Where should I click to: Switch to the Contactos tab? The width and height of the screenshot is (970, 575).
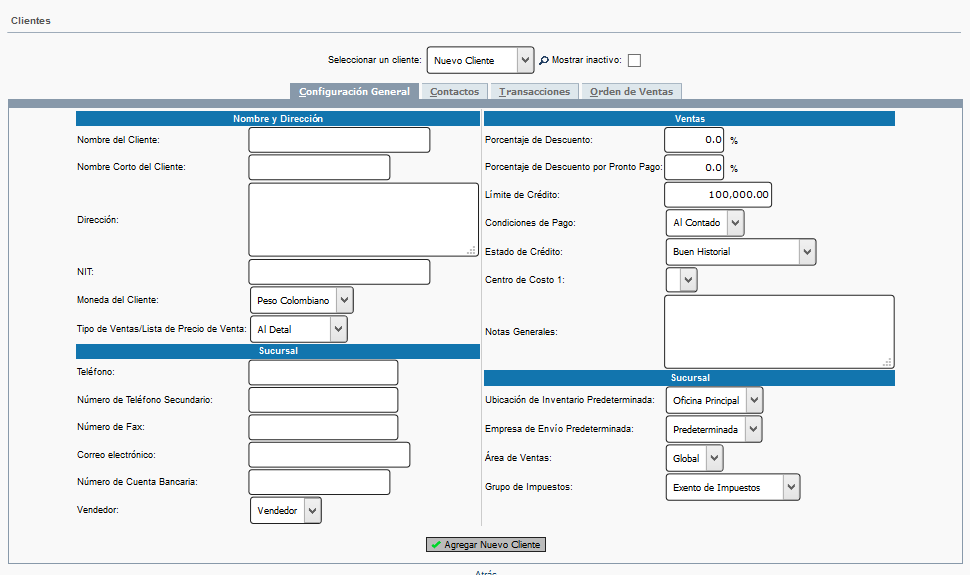point(454,91)
